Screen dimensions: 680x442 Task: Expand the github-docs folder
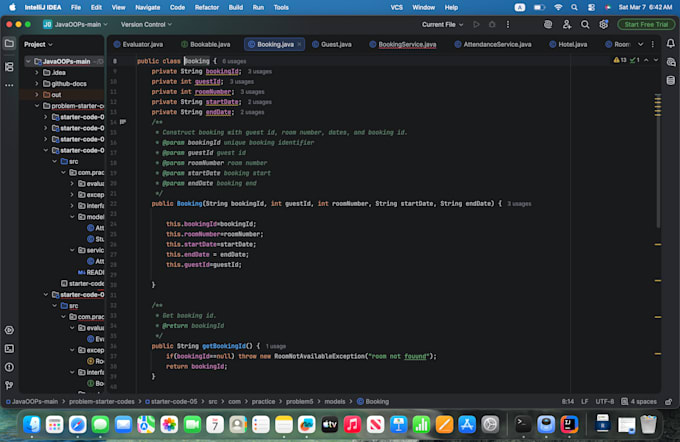[x=37, y=84]
